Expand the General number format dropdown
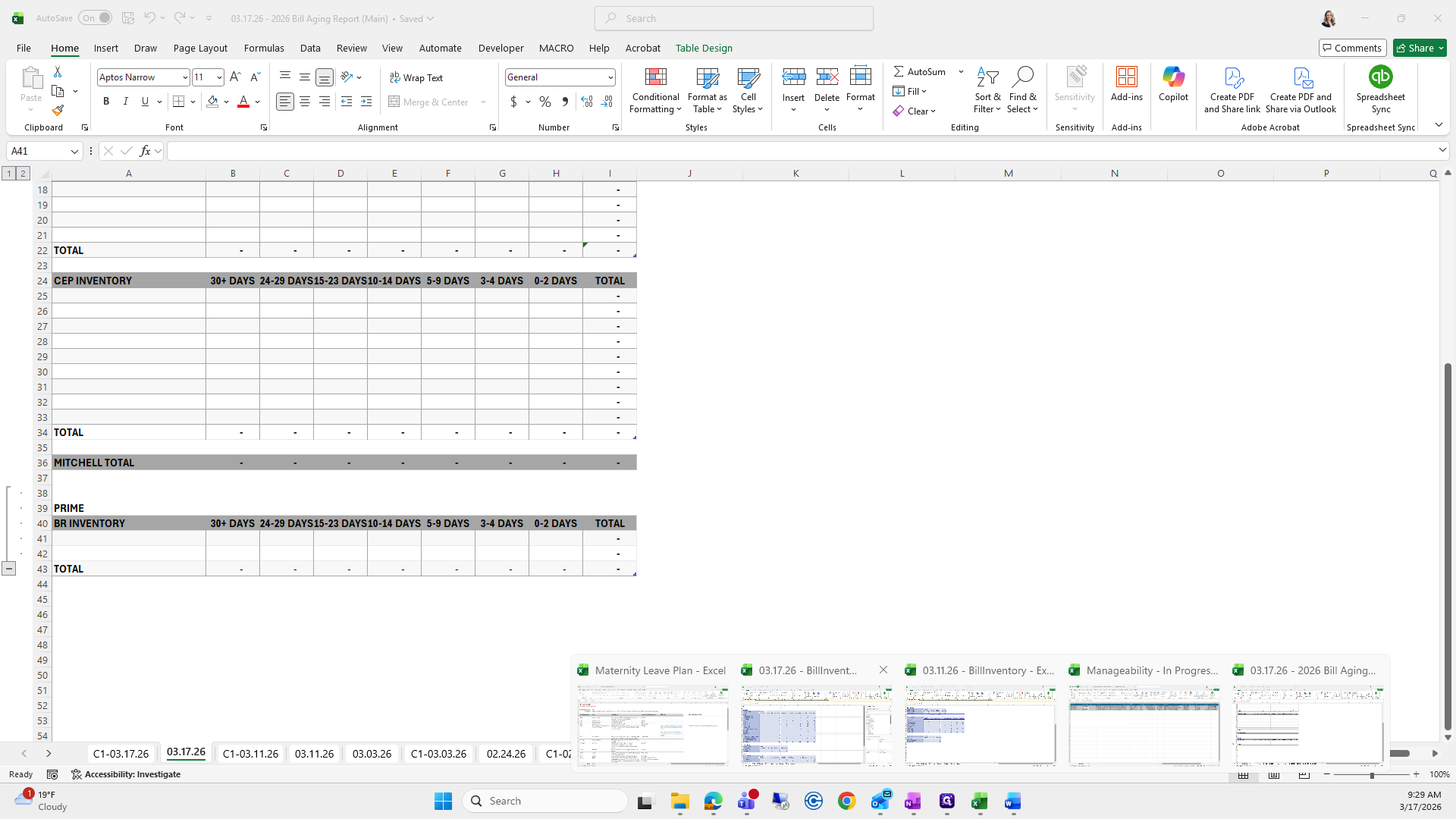The width and height of the screenshot is (1456, 819). (x=610, y=77)
